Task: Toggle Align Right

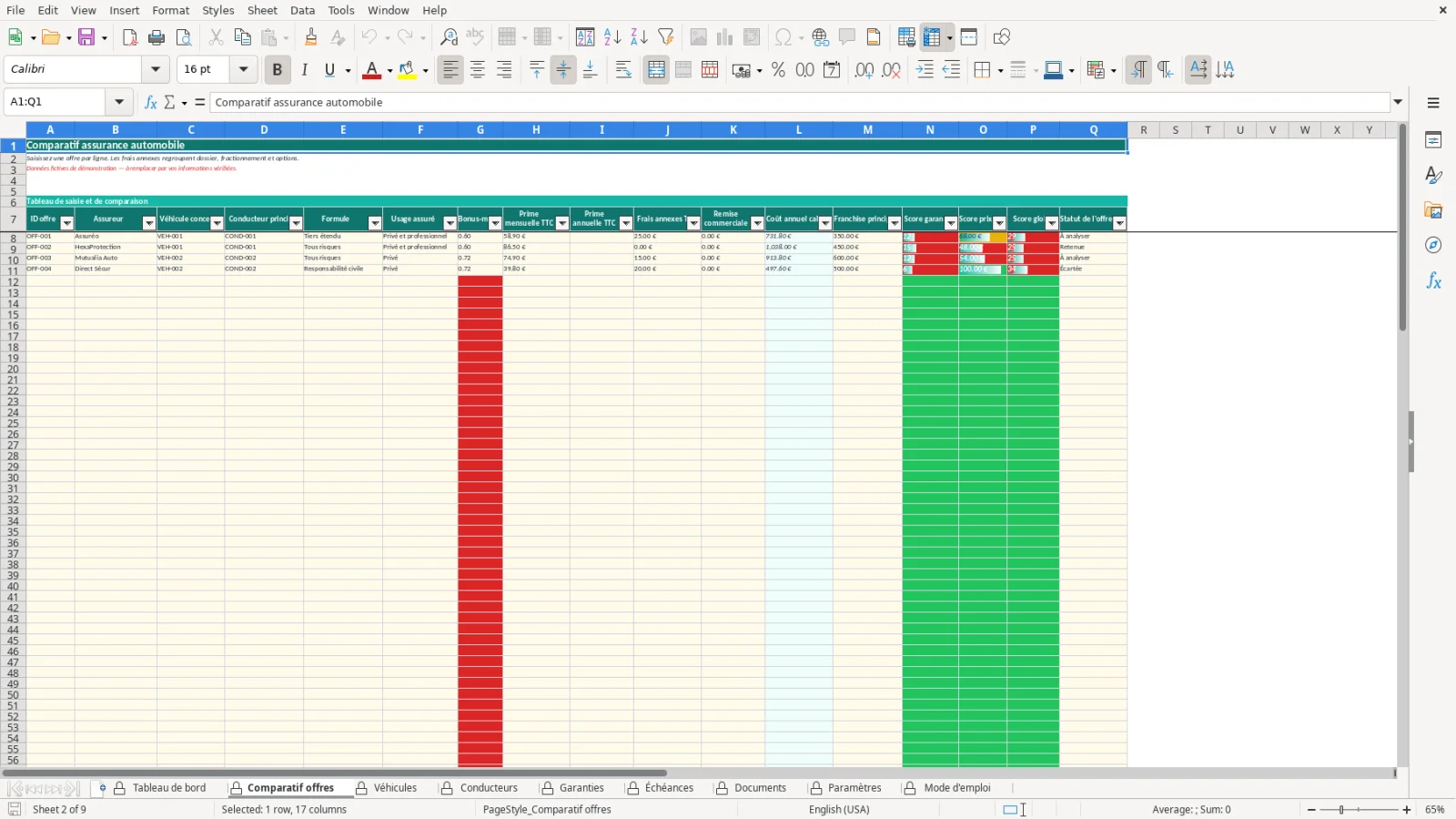Action: 504,70
